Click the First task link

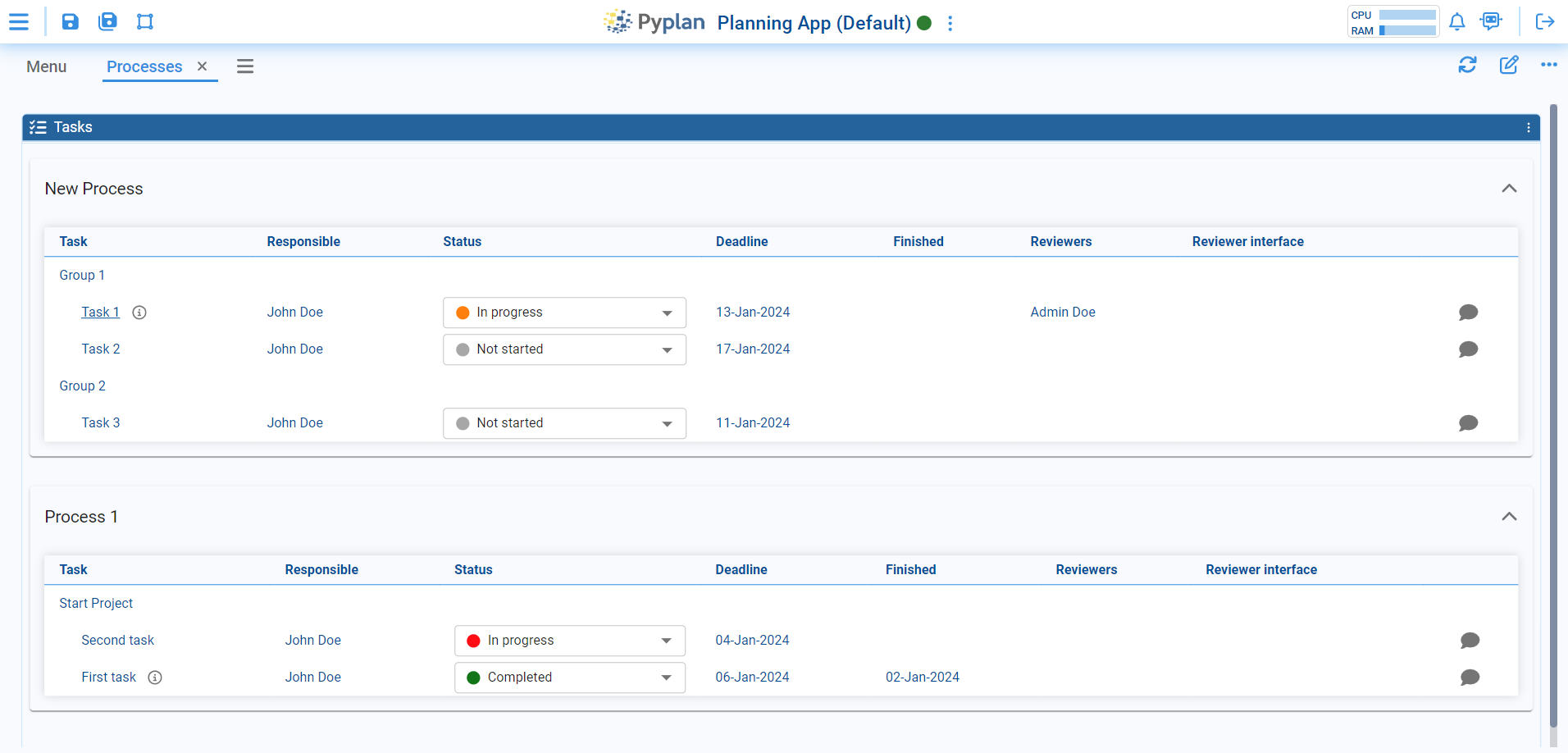[x=108, y=677]
